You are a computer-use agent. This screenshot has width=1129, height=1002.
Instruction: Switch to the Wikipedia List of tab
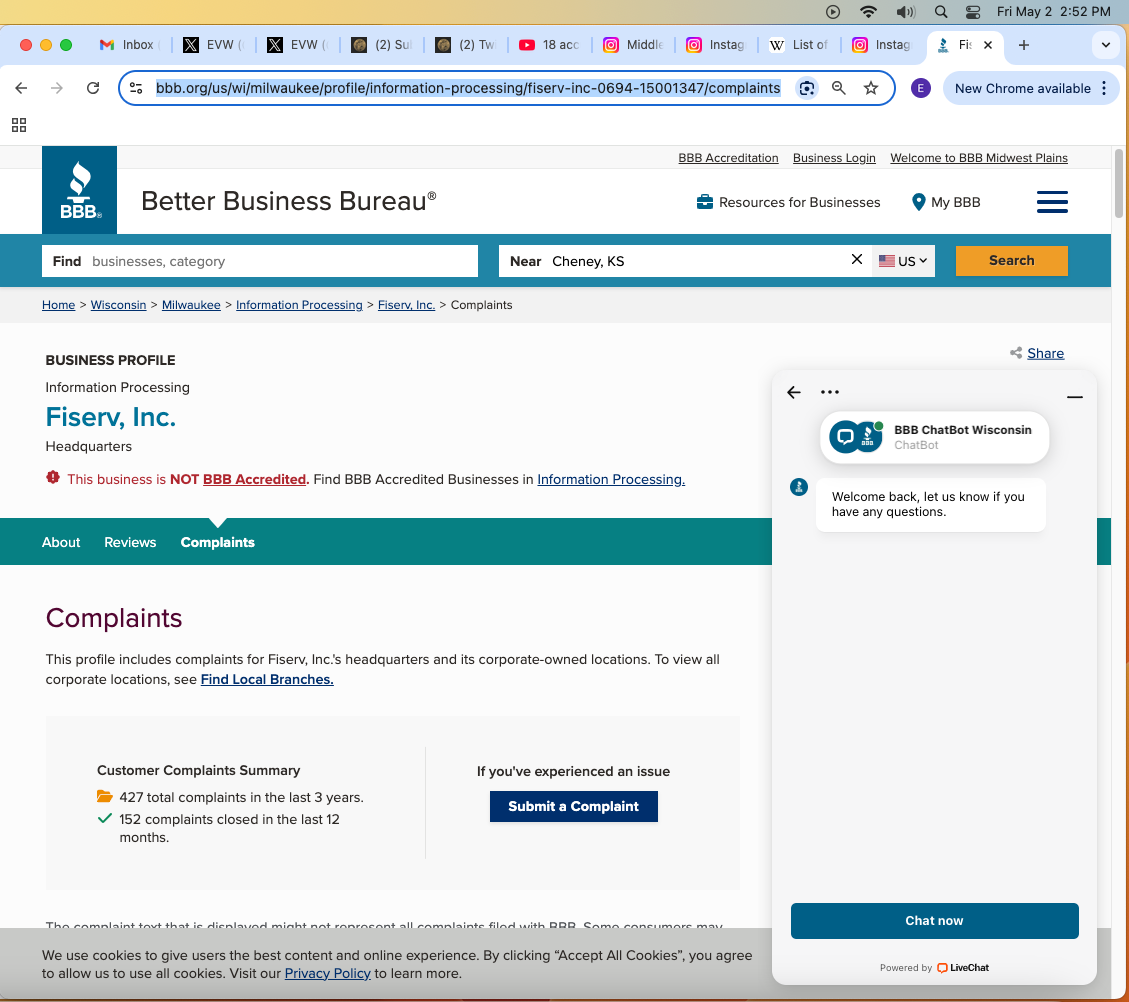pos(799,45)
